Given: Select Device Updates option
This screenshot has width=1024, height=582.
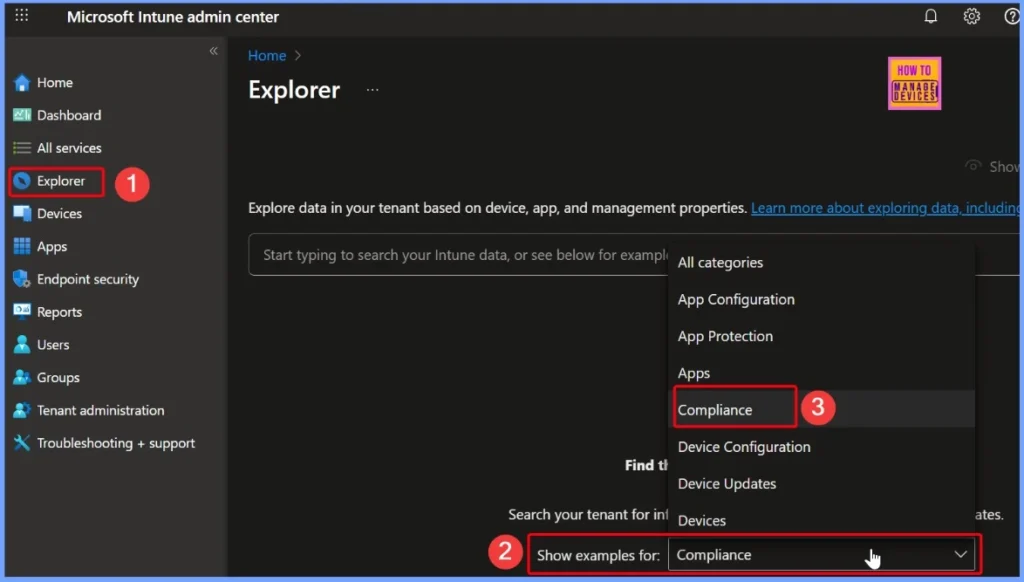Looking at the screenshot, I should coord(822,483).
